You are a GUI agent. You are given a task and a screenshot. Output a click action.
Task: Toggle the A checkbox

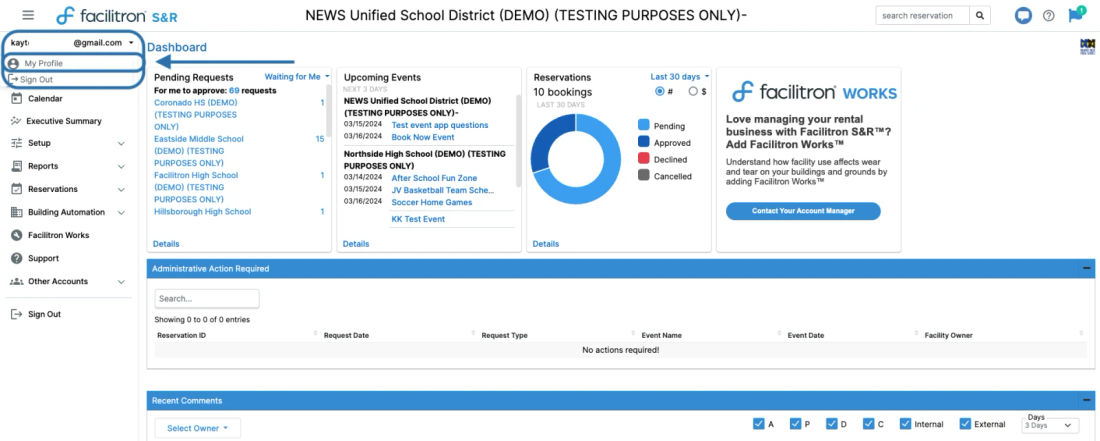pos(758,423)
